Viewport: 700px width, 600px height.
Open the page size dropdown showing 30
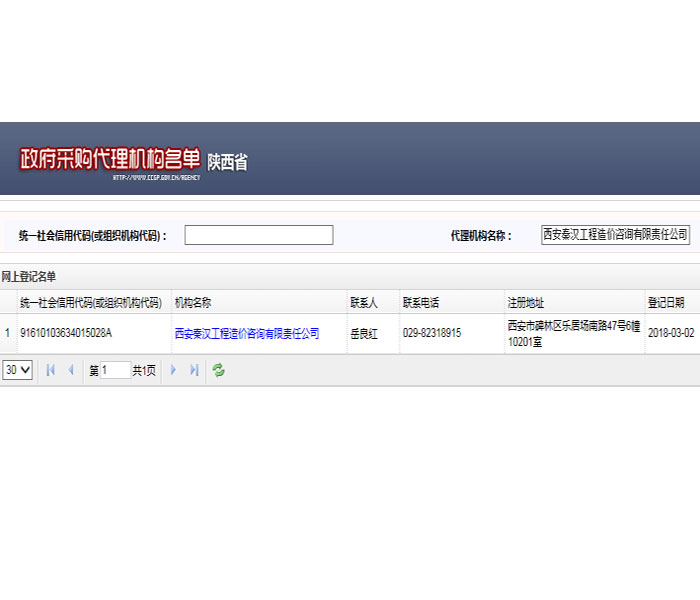pos(17,370)
